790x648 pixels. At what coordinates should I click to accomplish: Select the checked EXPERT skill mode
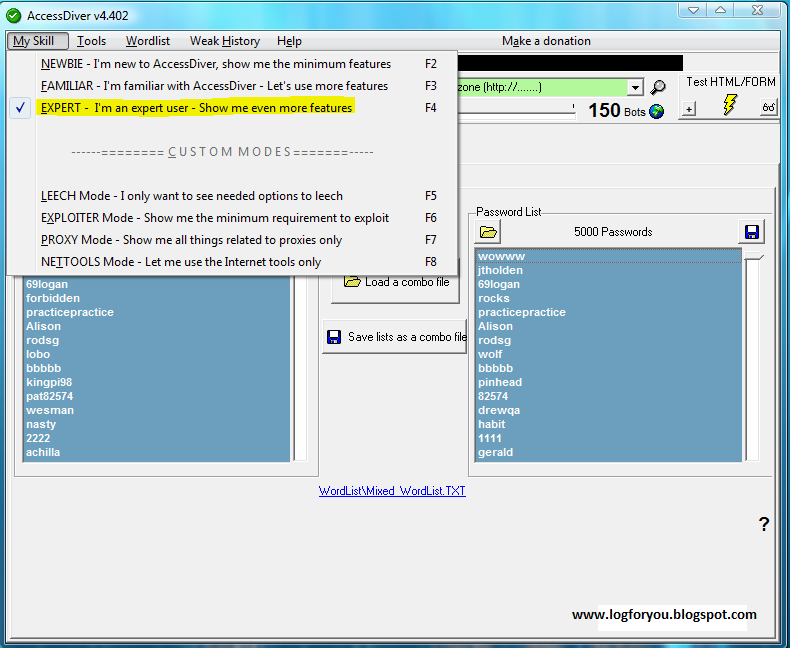coord(232,108)
